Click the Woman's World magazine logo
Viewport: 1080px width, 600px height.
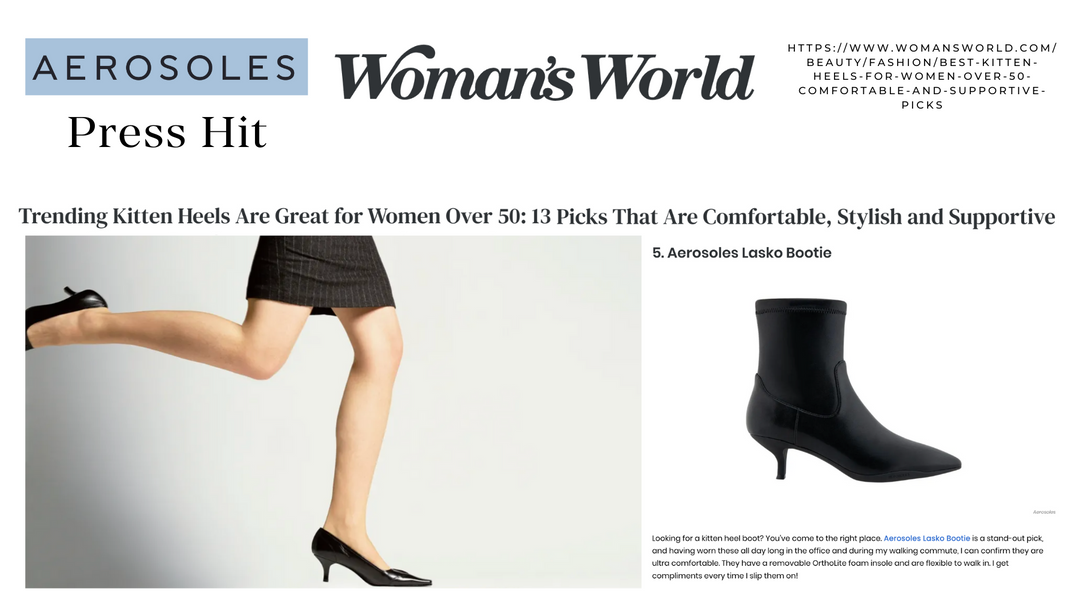[545, 74]
